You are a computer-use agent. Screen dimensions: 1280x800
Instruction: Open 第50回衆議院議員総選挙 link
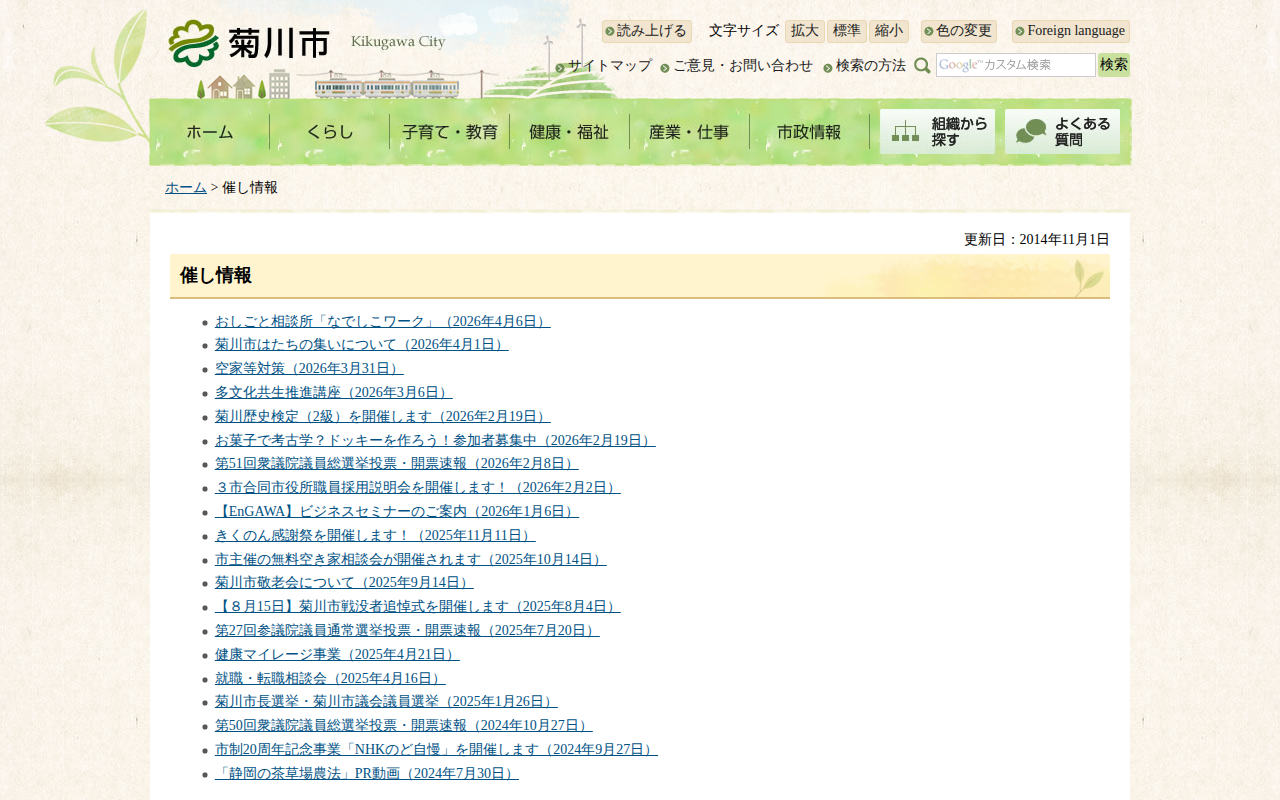pyautogui.click(x=403, y=726)
